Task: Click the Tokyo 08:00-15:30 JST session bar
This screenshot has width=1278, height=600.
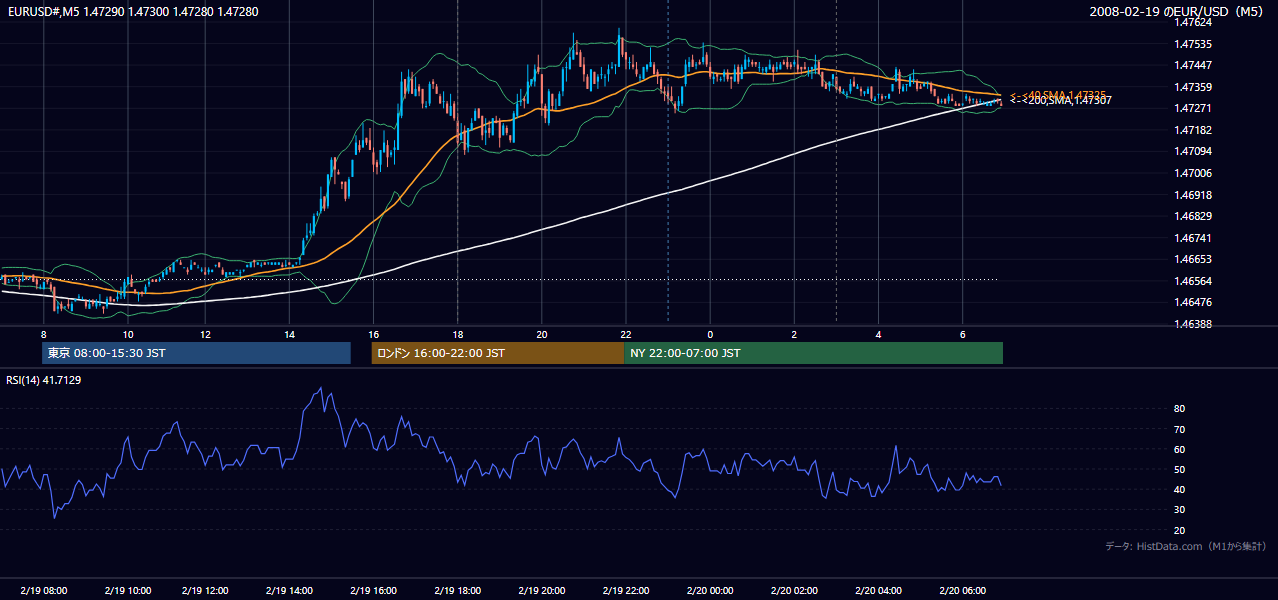Action: coord(196,353)
